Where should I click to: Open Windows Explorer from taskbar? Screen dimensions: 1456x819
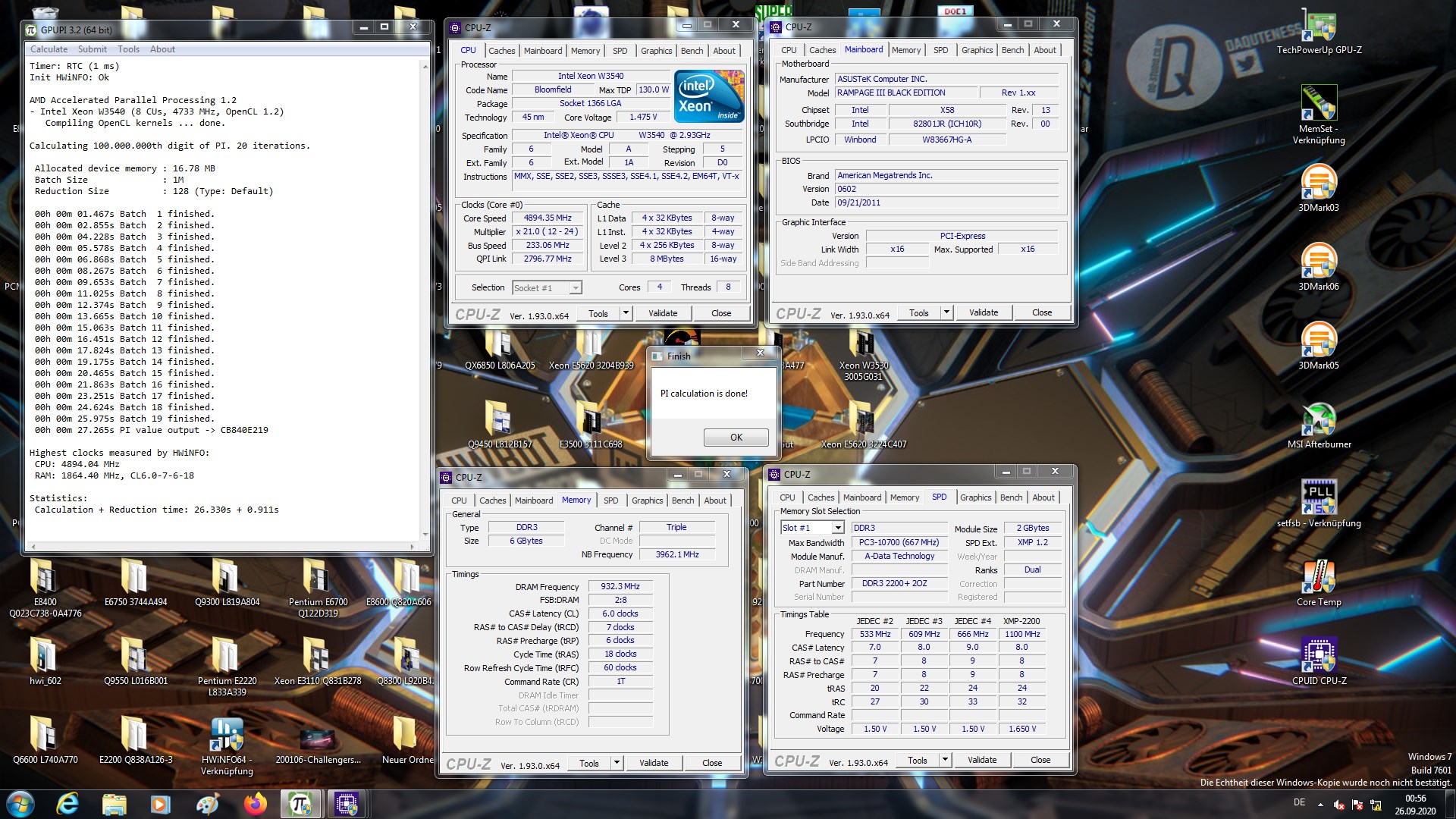click(x=115, y=804)
